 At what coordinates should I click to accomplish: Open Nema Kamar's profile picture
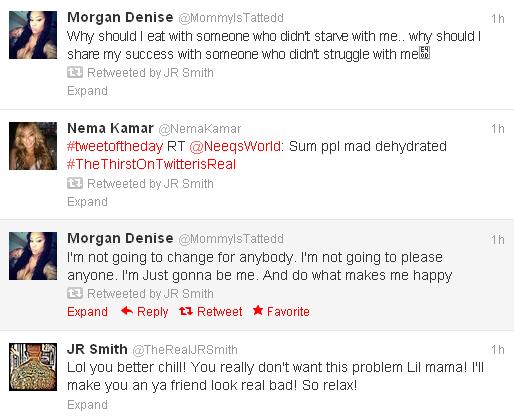33,146
